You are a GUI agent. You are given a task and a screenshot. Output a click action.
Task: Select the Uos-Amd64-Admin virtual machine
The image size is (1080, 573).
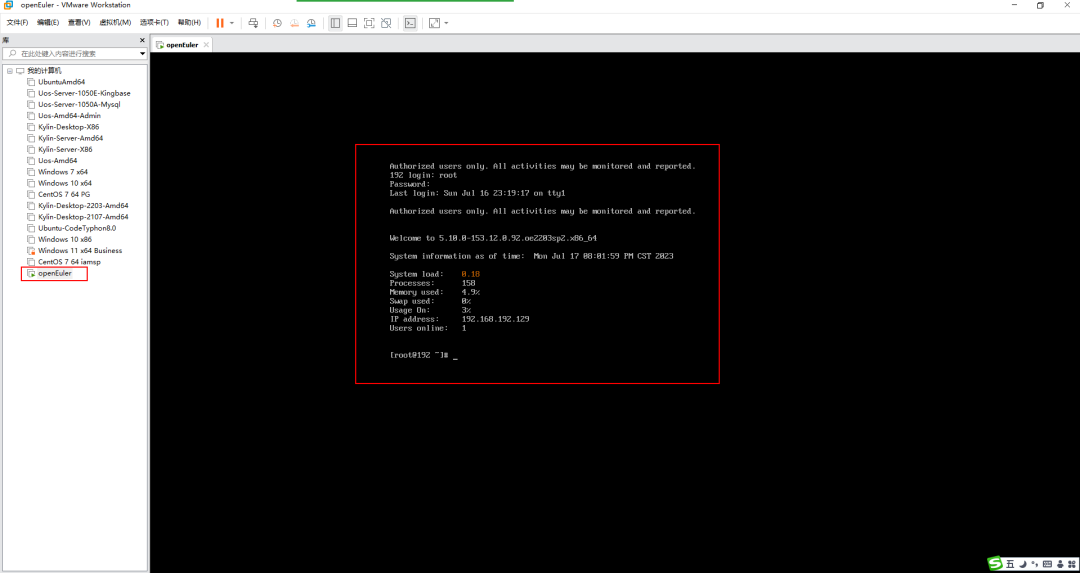click(69, 116)
